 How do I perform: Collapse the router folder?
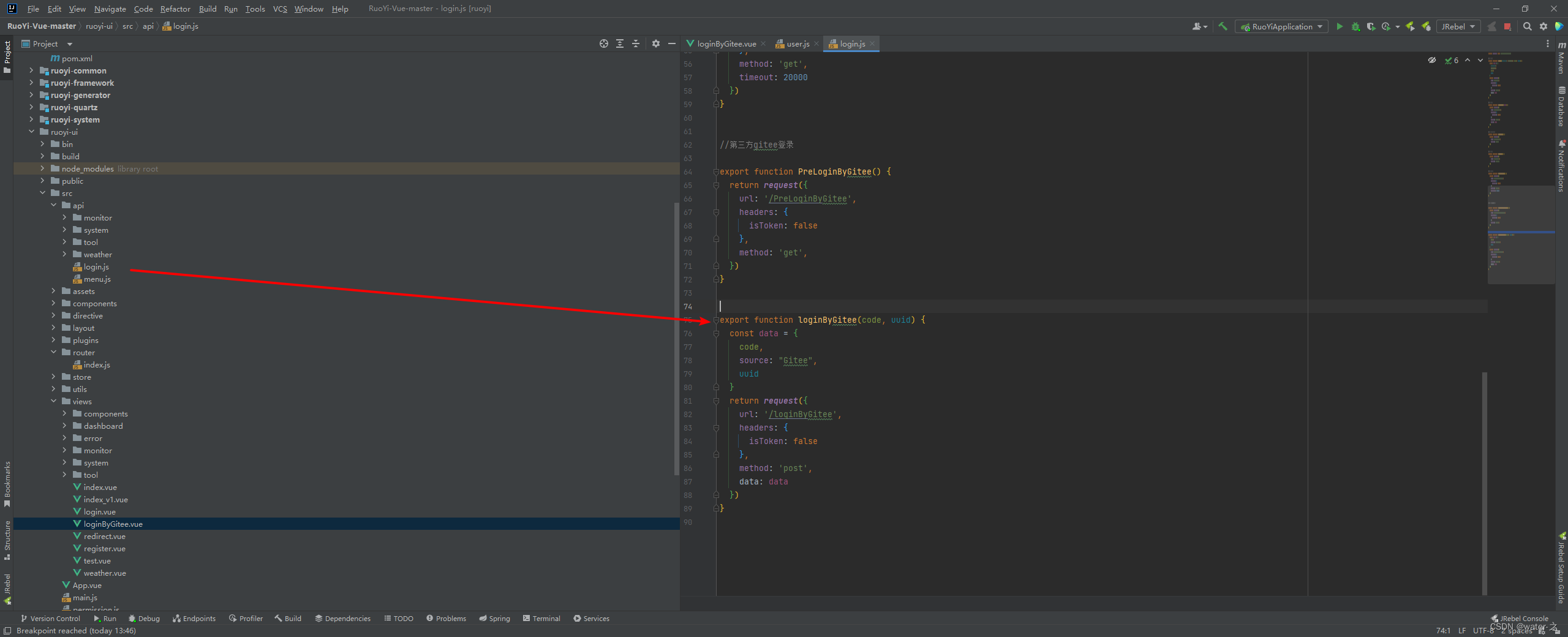(x=53, y=352)
